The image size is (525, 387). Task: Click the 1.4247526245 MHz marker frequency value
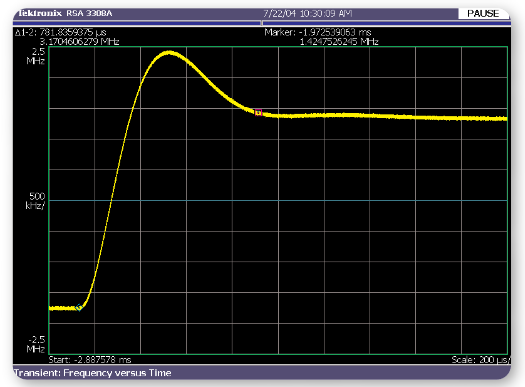pos(339,42)
